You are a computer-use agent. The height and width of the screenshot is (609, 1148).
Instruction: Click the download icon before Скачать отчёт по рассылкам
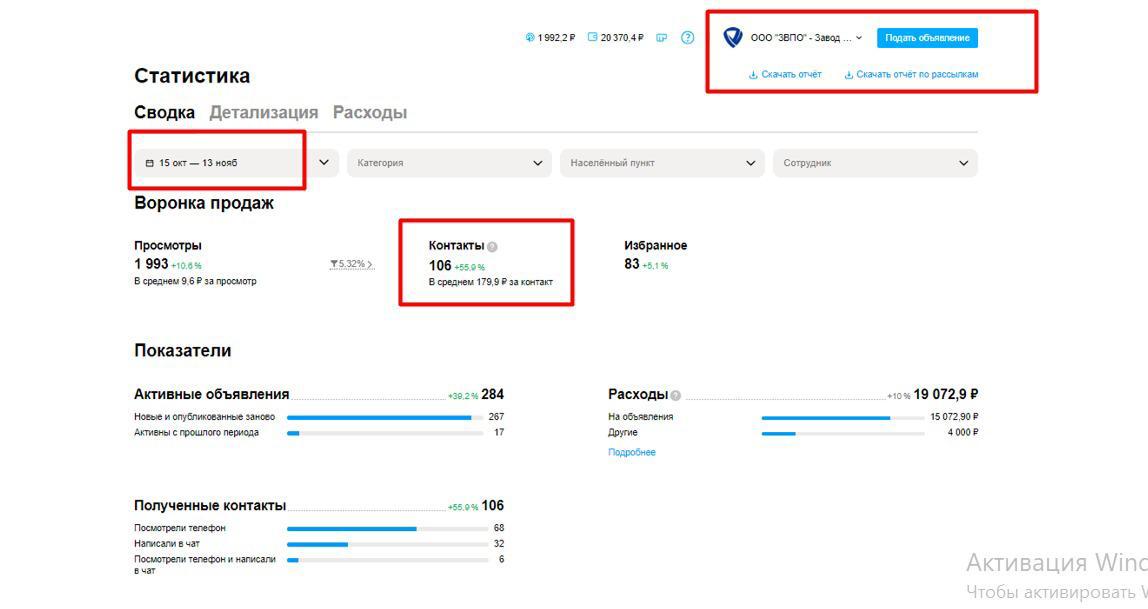[849, 75]
